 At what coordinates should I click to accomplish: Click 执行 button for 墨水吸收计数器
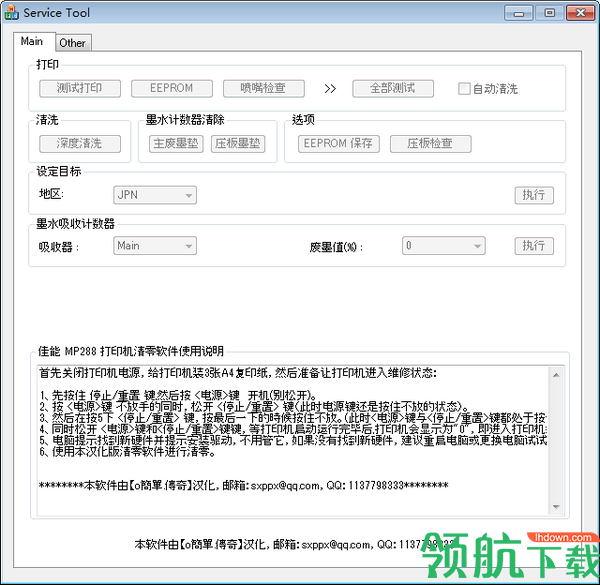534,246
